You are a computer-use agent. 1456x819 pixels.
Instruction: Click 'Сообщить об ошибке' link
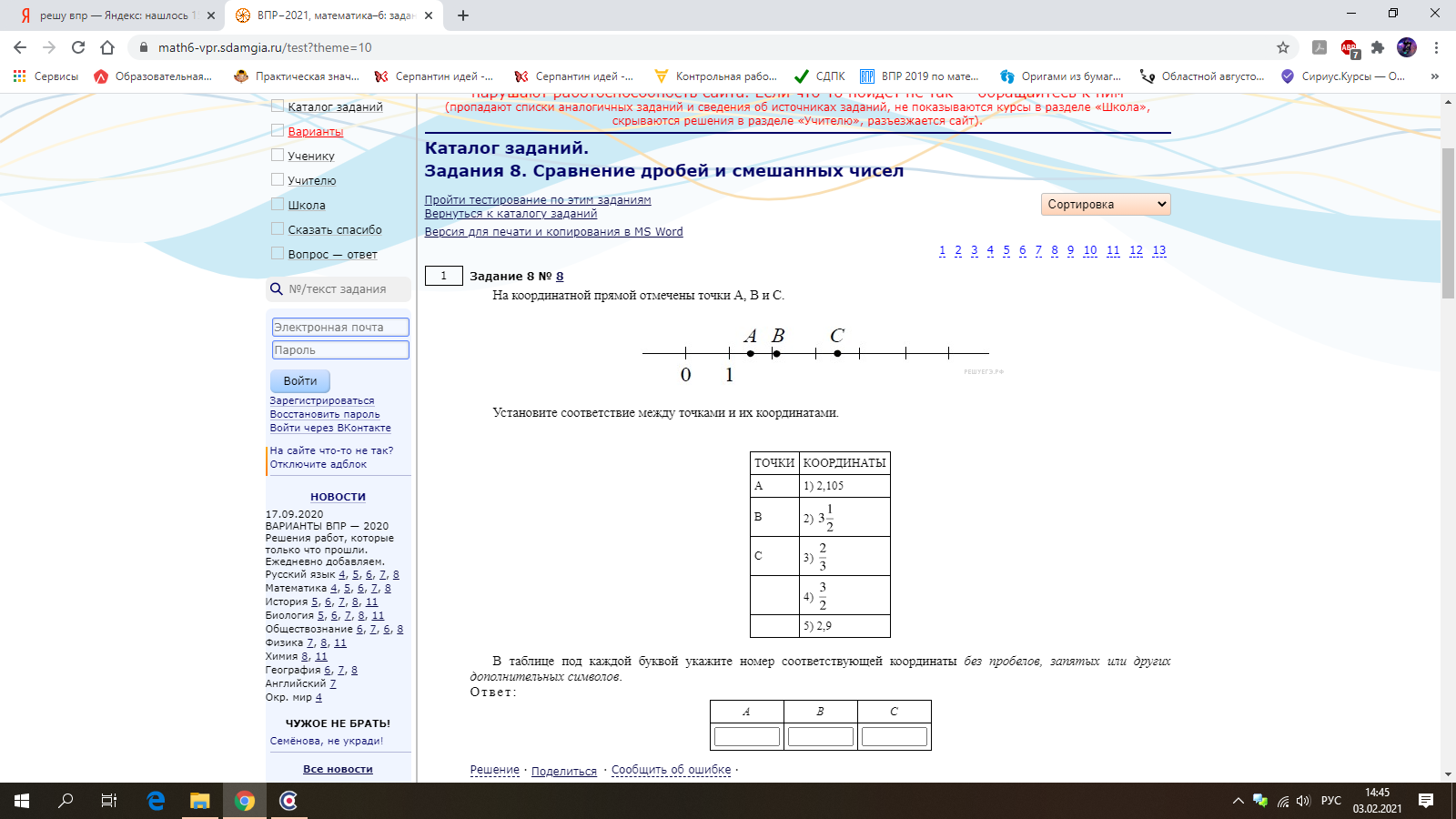(671, 770)
